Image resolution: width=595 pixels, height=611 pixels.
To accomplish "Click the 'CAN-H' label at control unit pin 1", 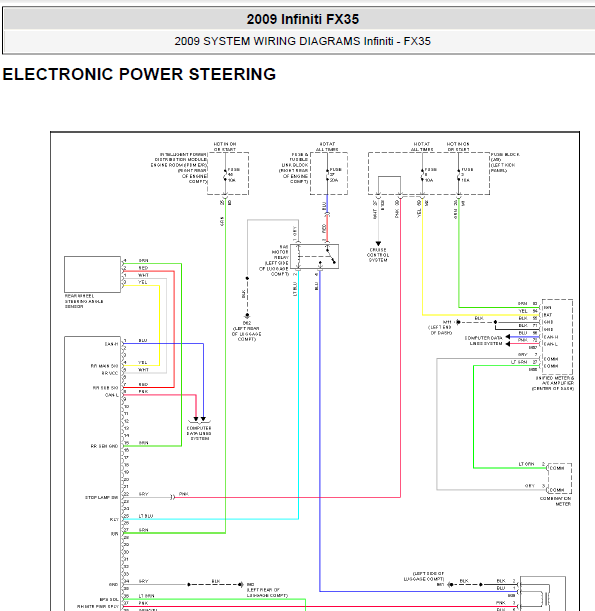I will click(x=111, y=344).
